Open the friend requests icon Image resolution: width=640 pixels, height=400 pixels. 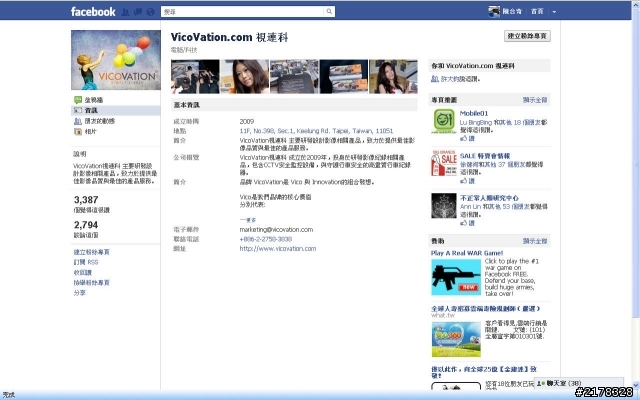click(126, 12)
